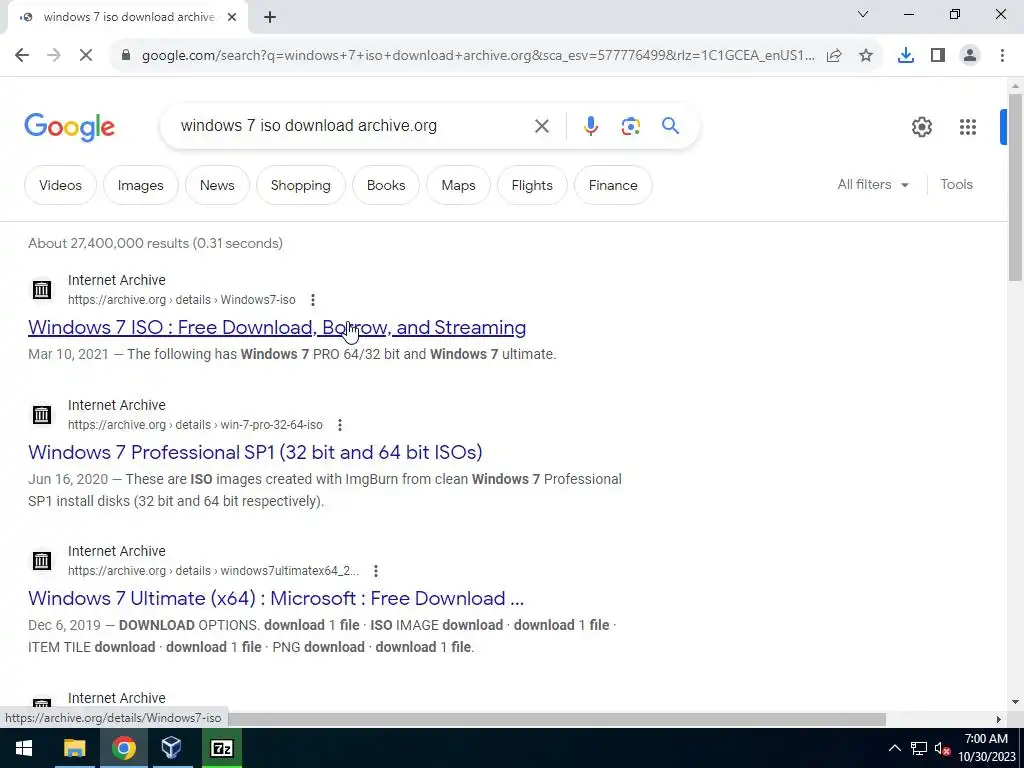This screenshot has height=768, width=1024.
Task: Stop loading the page with X button
Action: click(86, 56)
